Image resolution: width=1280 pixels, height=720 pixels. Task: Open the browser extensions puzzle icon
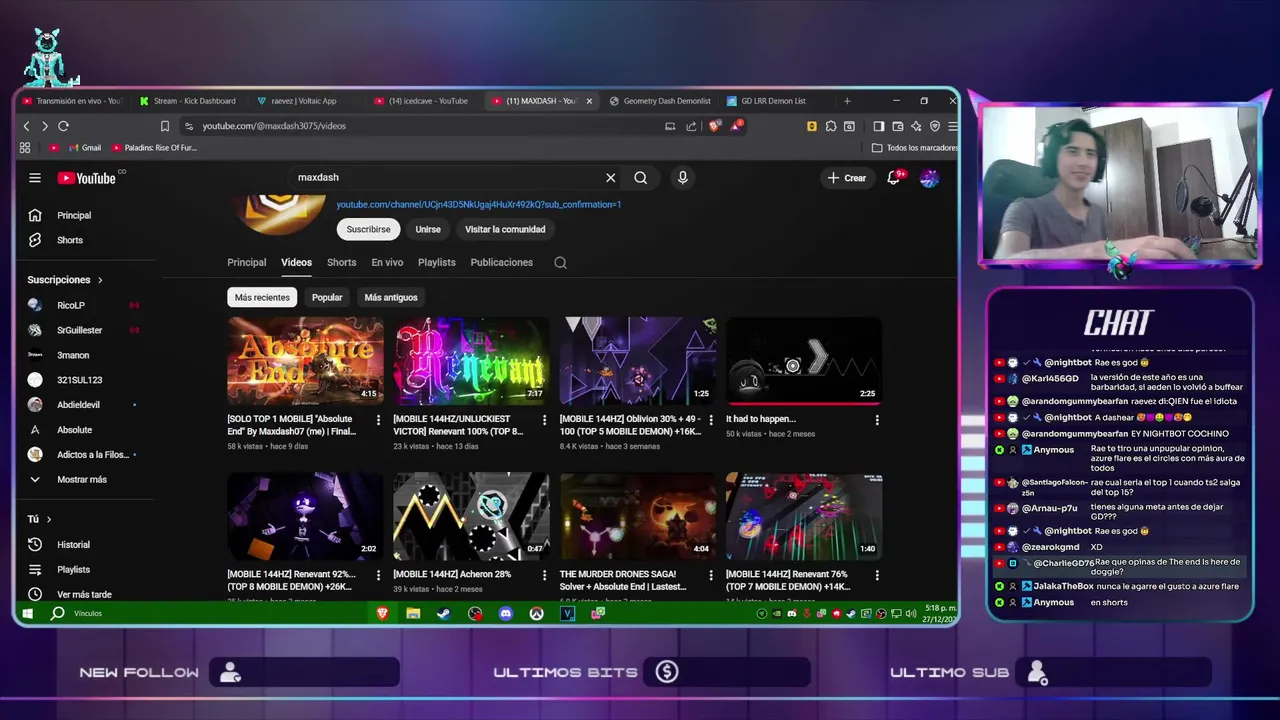click(831, 126)
